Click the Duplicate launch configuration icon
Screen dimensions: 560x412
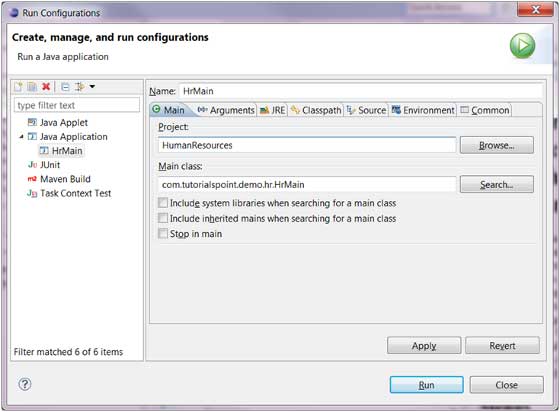[32, 87]
